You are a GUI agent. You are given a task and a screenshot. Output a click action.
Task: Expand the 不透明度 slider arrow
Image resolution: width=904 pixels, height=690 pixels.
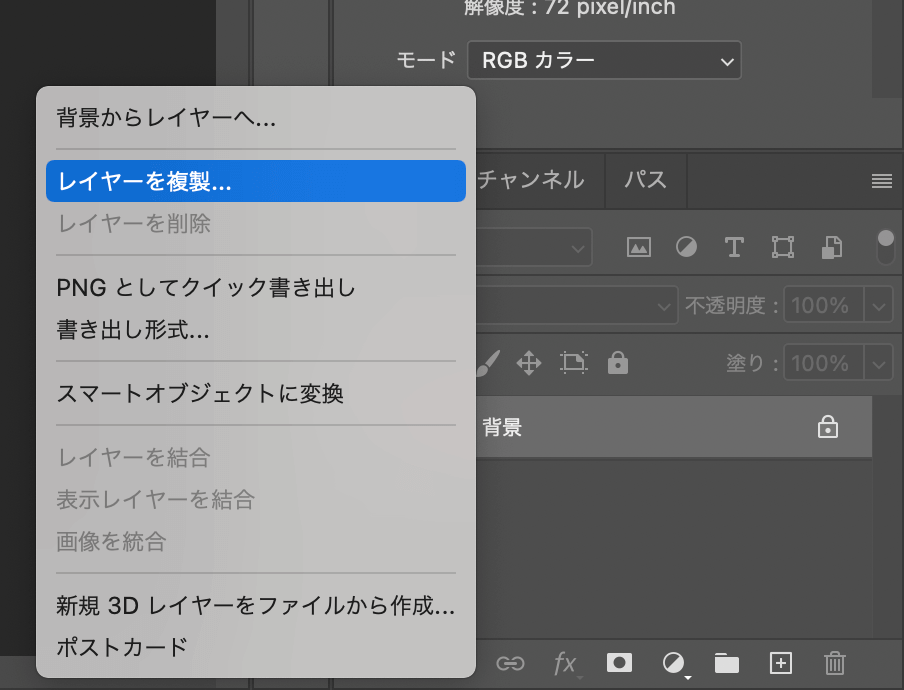coord(879,305)
